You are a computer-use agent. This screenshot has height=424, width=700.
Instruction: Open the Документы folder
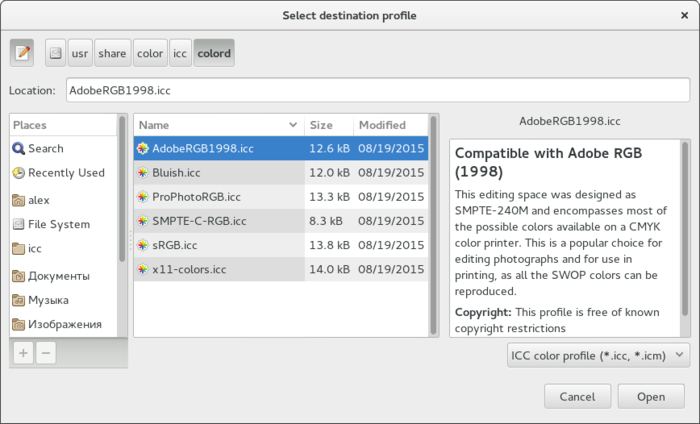click(x=63, y=276)
